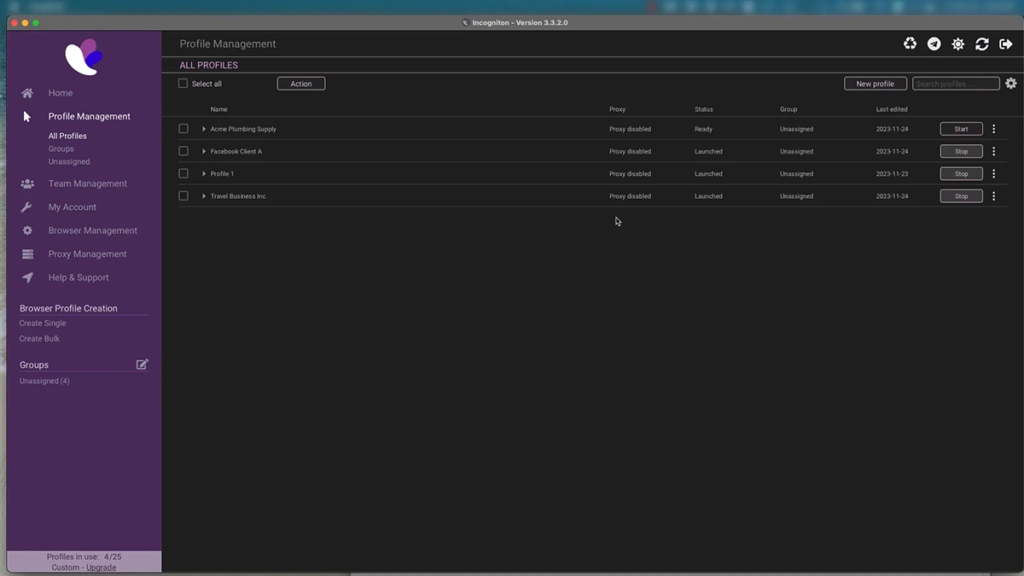Expand the Acme Plumbing Supply row details
This screenshot has height=576, width=1024.
(204, 129)
